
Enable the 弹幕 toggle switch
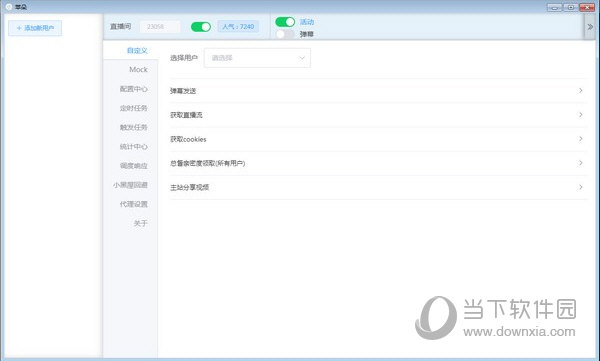point(285,34)
